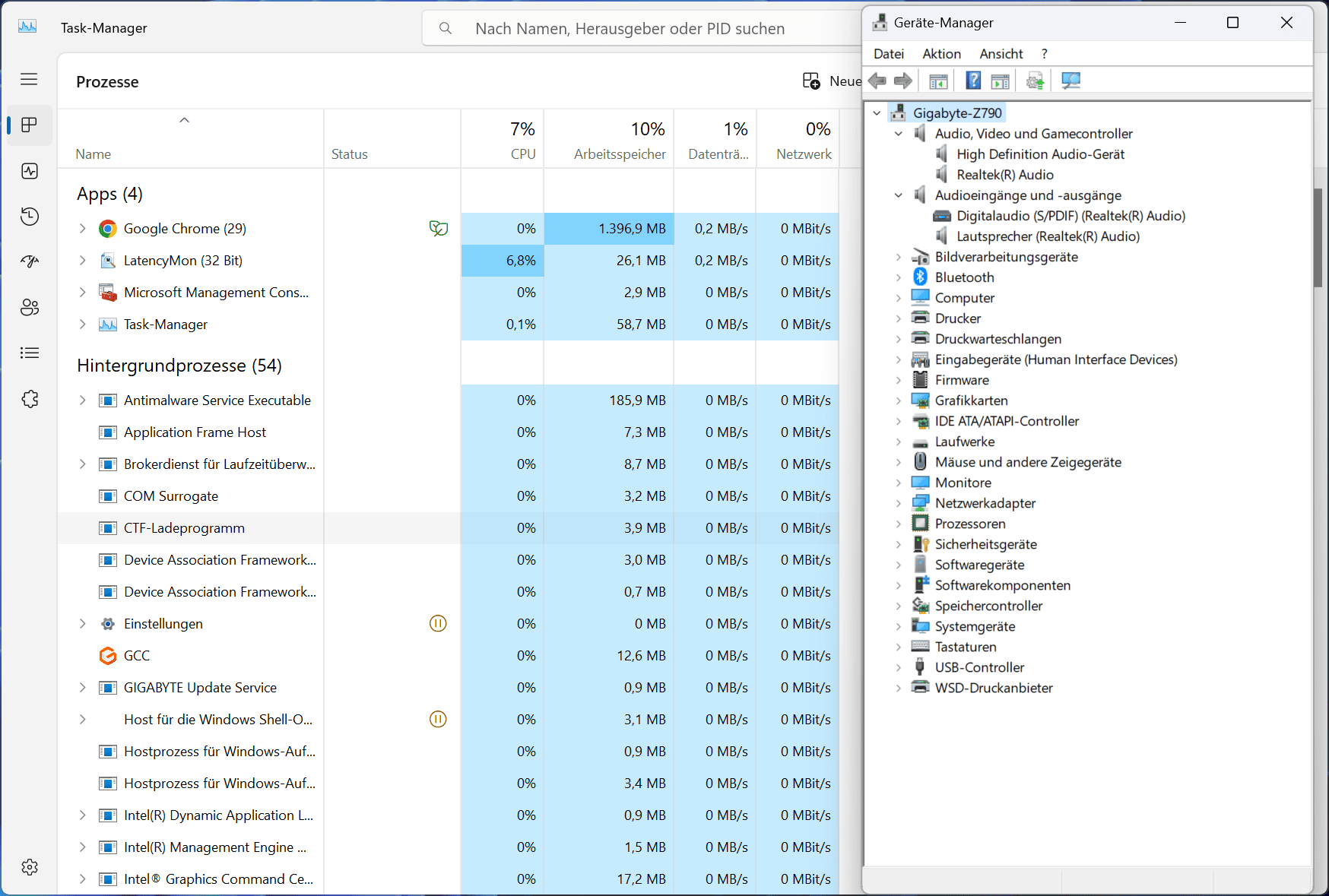This screenshot has height=896, width=1329.
Task: Open the ? help menu in Geräte-Manager
Action: click(x=1045, y=53)
